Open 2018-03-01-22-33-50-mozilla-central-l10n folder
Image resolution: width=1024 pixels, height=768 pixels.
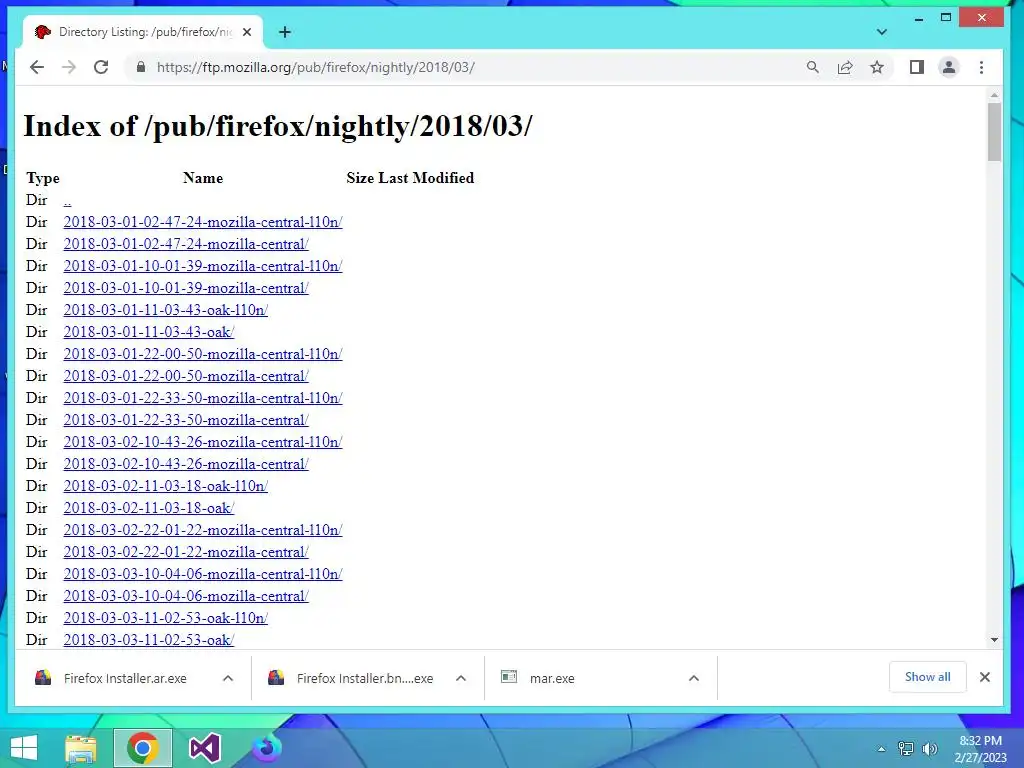[203, 398]
